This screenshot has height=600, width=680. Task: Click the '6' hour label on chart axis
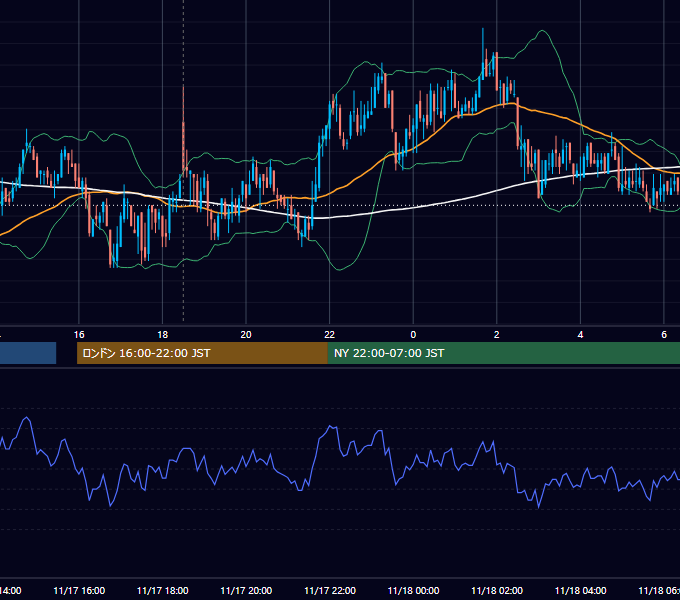pos(664,335)
